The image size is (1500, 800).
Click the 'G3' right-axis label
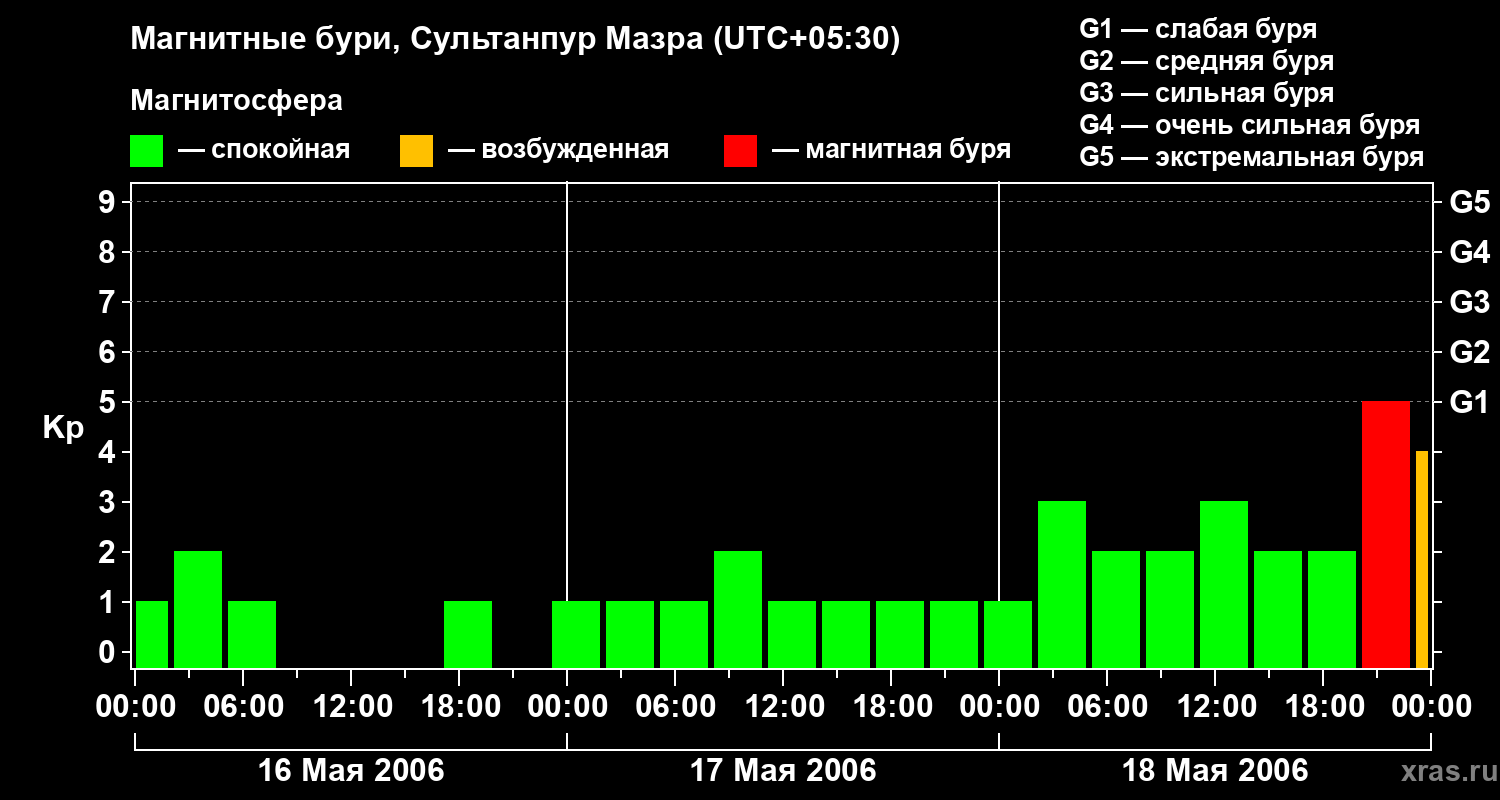tap(1470, 302)
